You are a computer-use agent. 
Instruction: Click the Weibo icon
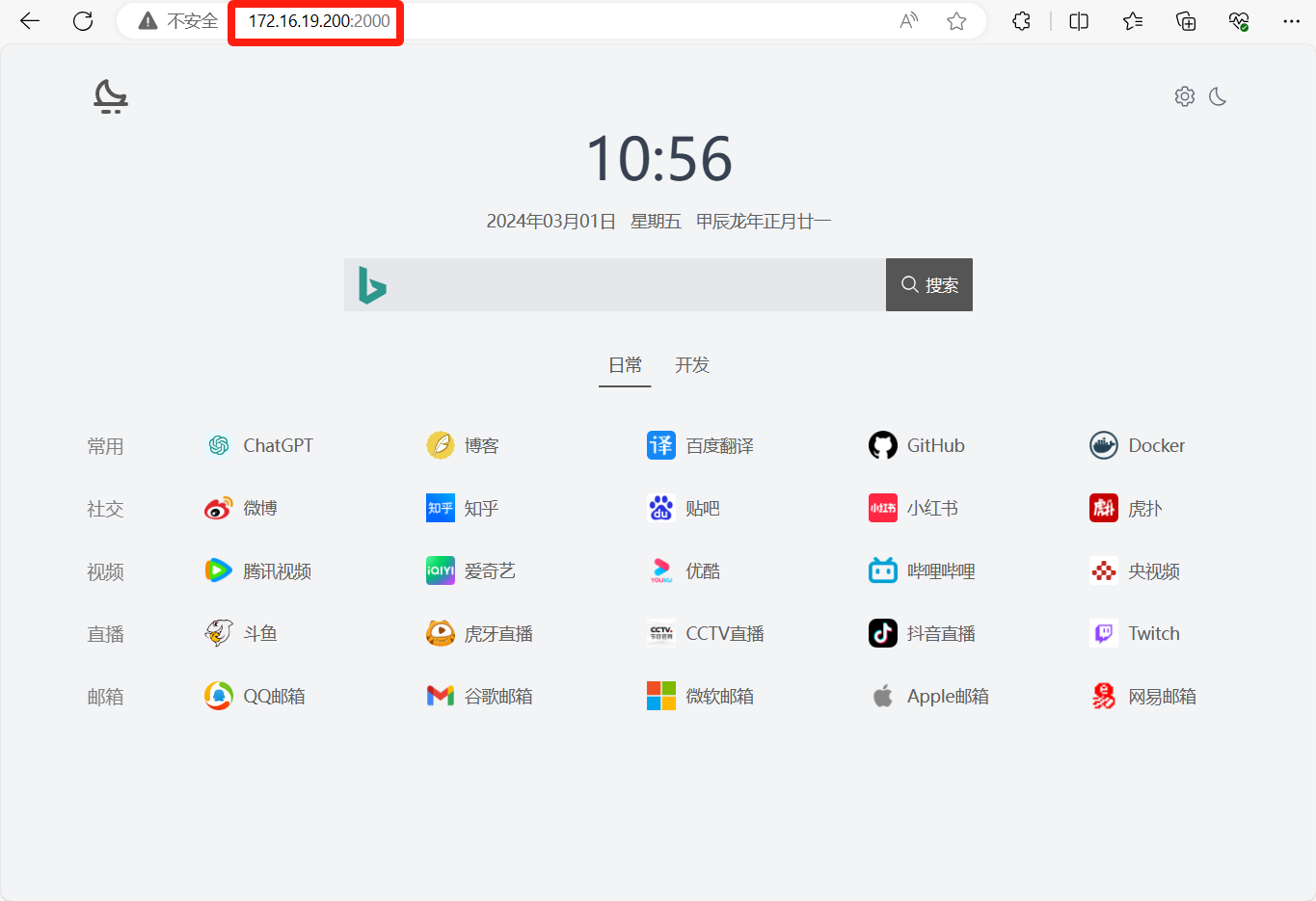[x=219, y=508]
